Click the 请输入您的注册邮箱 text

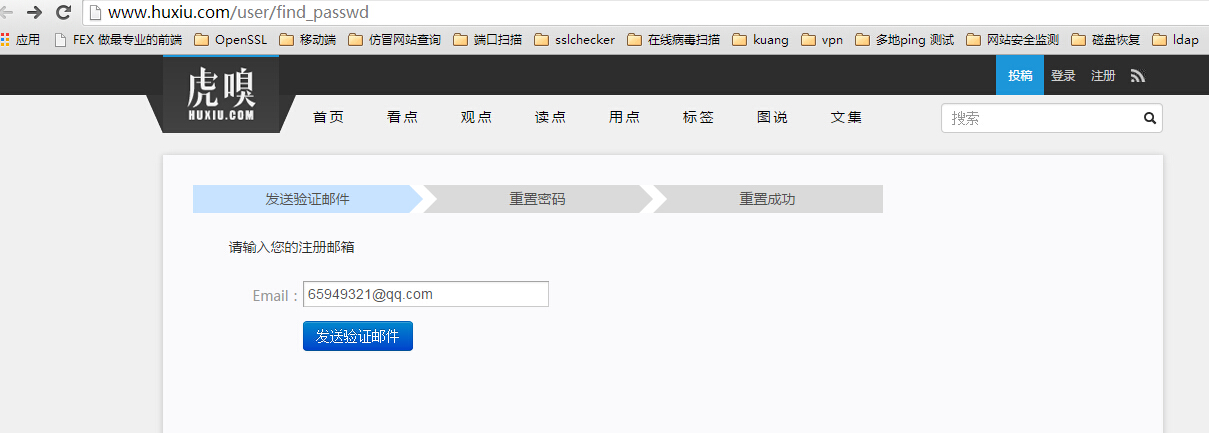291,247
